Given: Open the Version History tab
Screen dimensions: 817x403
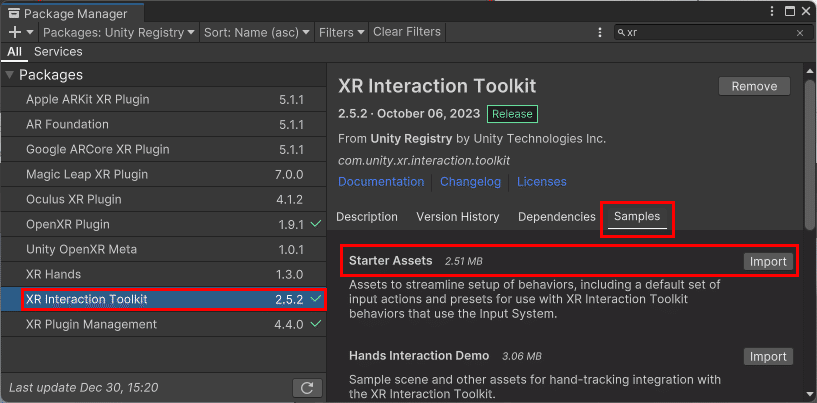Looking at the screenshot, I should click(x=457, y=217).
